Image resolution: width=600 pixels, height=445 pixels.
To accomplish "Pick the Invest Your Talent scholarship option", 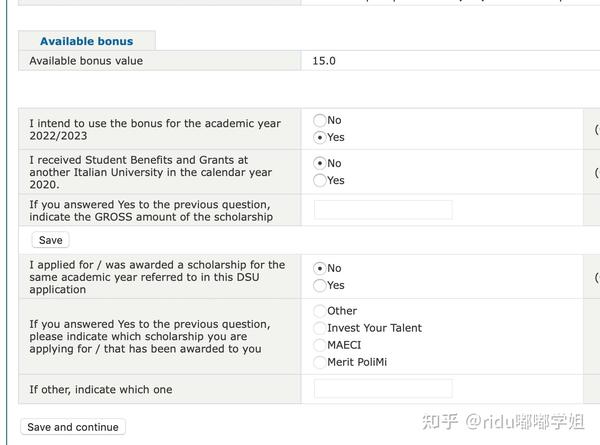I will (x=320, y=328).
